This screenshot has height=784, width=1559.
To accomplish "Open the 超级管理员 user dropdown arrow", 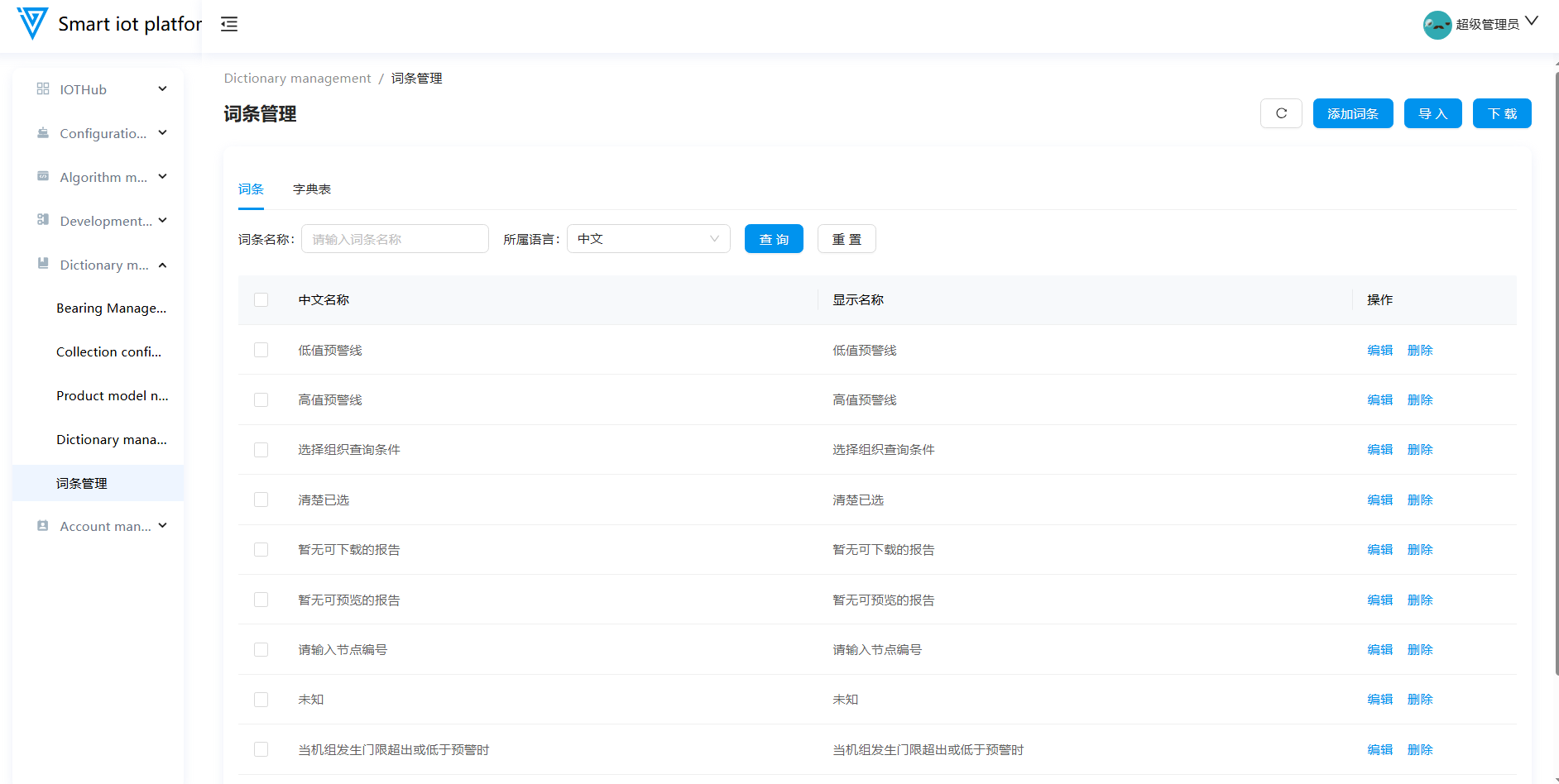I will tap(1532, 22).
